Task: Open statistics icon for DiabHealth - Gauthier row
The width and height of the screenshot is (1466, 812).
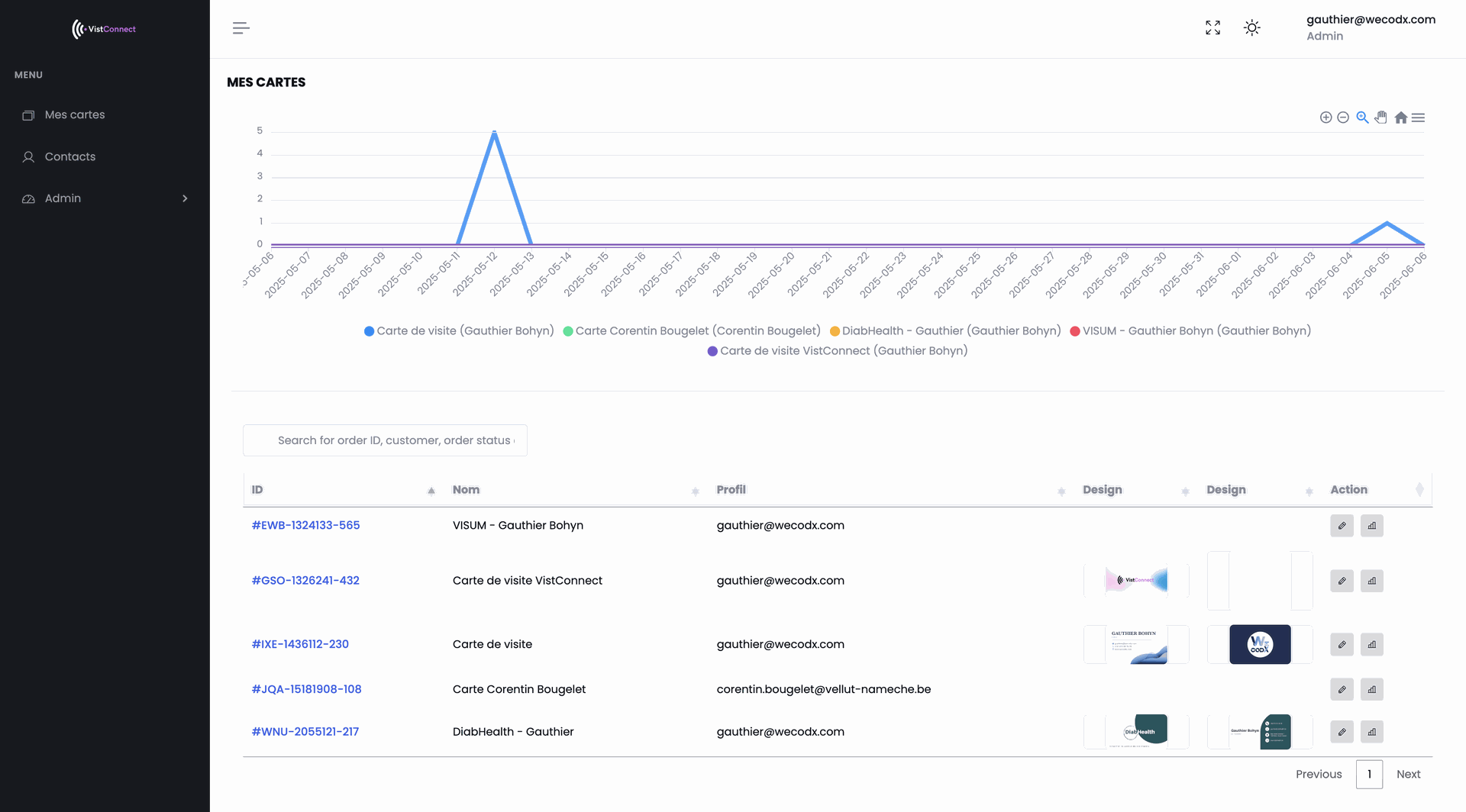Action: tap(1371, 732)
